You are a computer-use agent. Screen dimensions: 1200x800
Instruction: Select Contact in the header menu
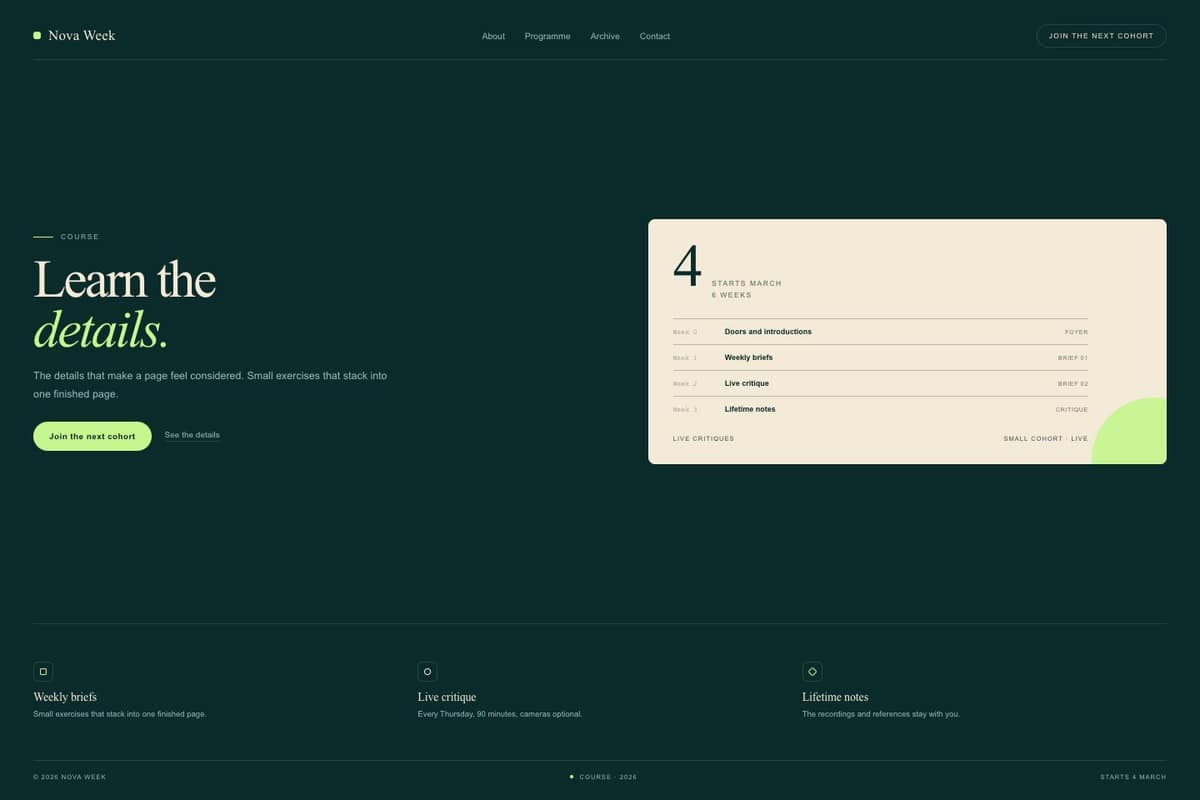click(655, 36)
